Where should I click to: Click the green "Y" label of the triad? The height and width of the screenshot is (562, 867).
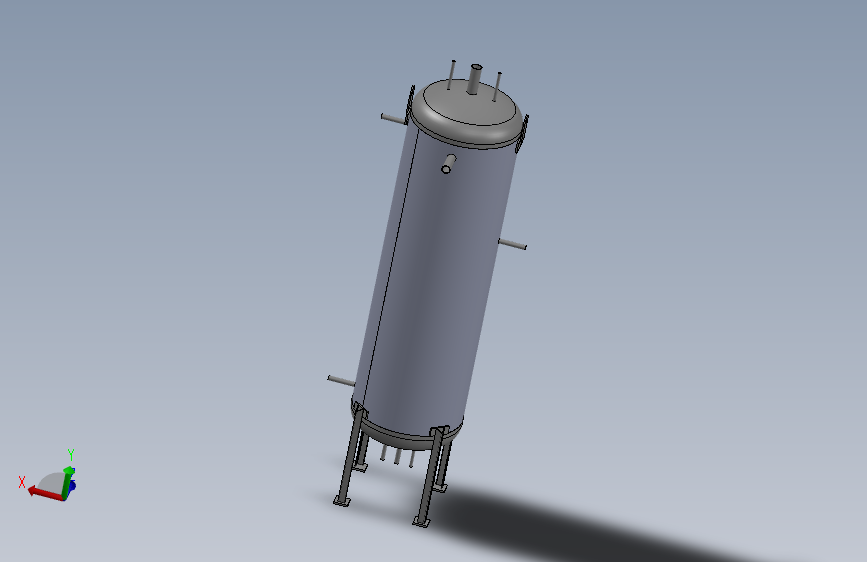[x=71, y=455]
